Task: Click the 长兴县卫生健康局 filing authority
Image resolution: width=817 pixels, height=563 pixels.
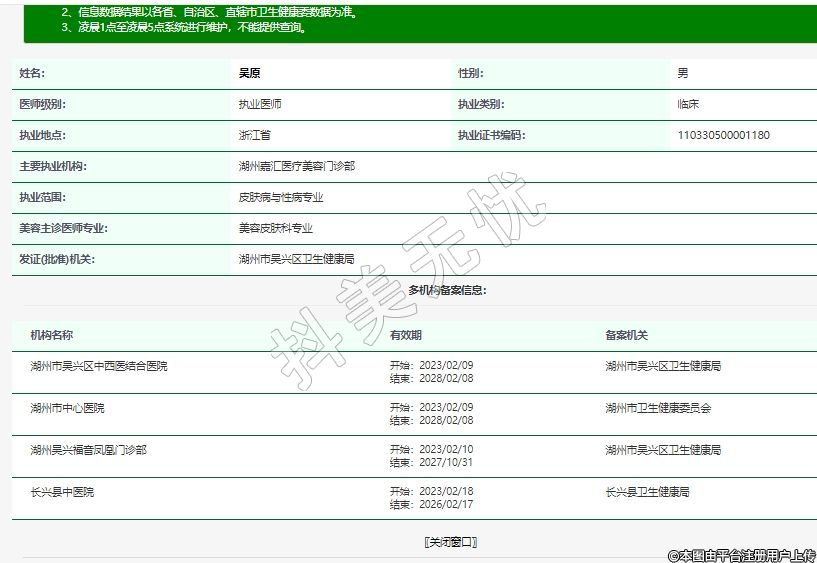Action: (647, 492)
